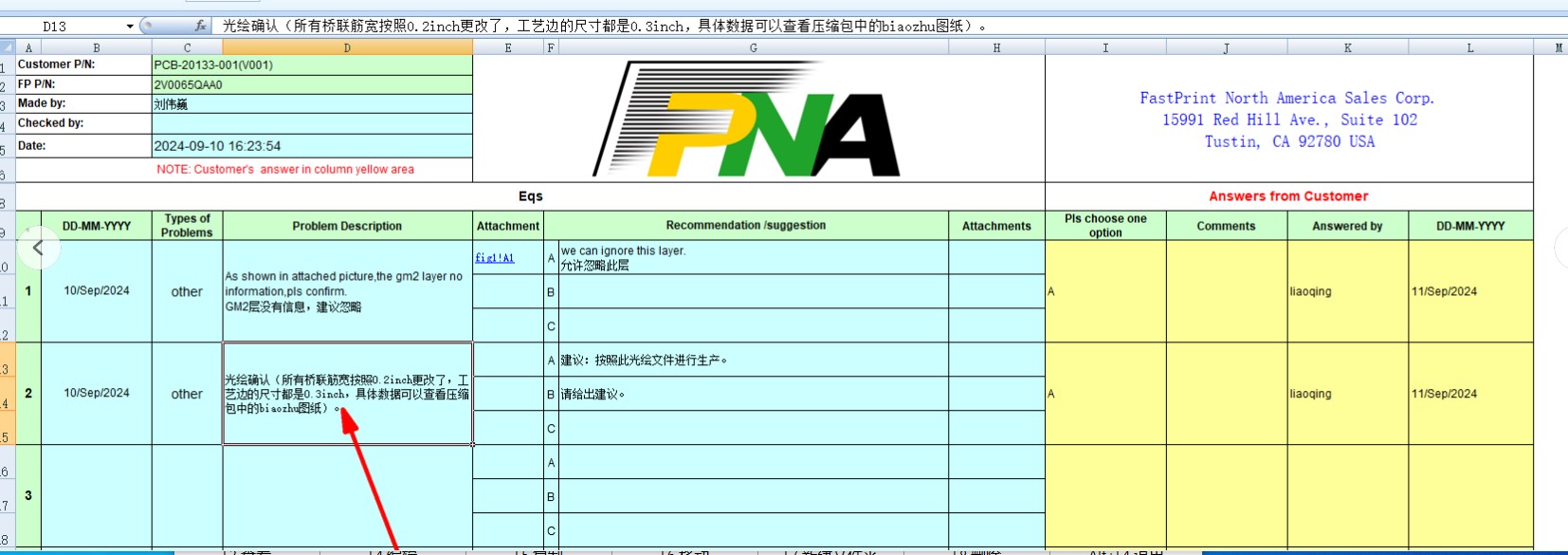Select column I header
Viewport: 1568px width, 555px height.
(x=1105, y=47)
